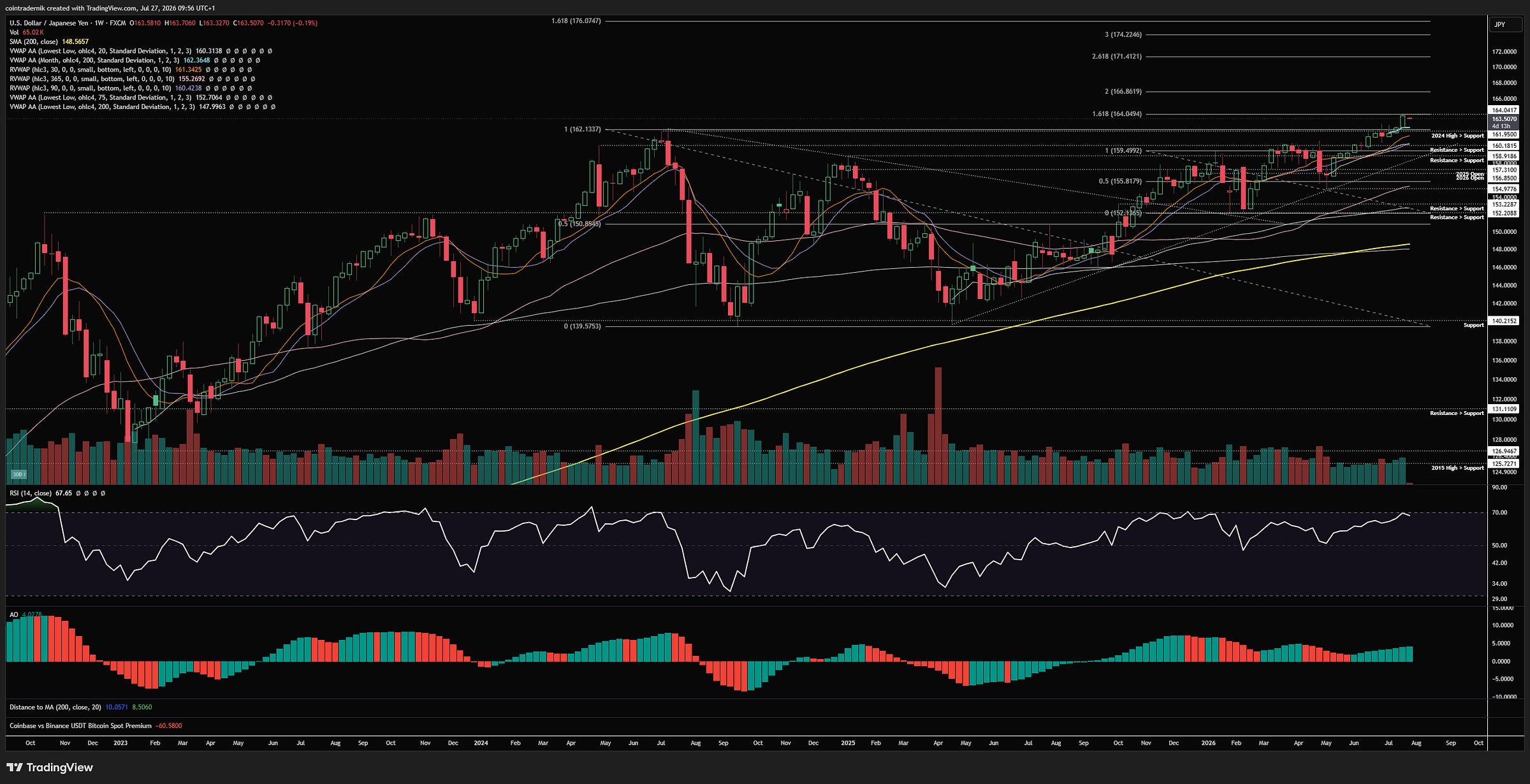Viewport: 1530px width, 784px height.
Task: Click the 30D badge on the volume pane
Action: click(x=18, y=474)
